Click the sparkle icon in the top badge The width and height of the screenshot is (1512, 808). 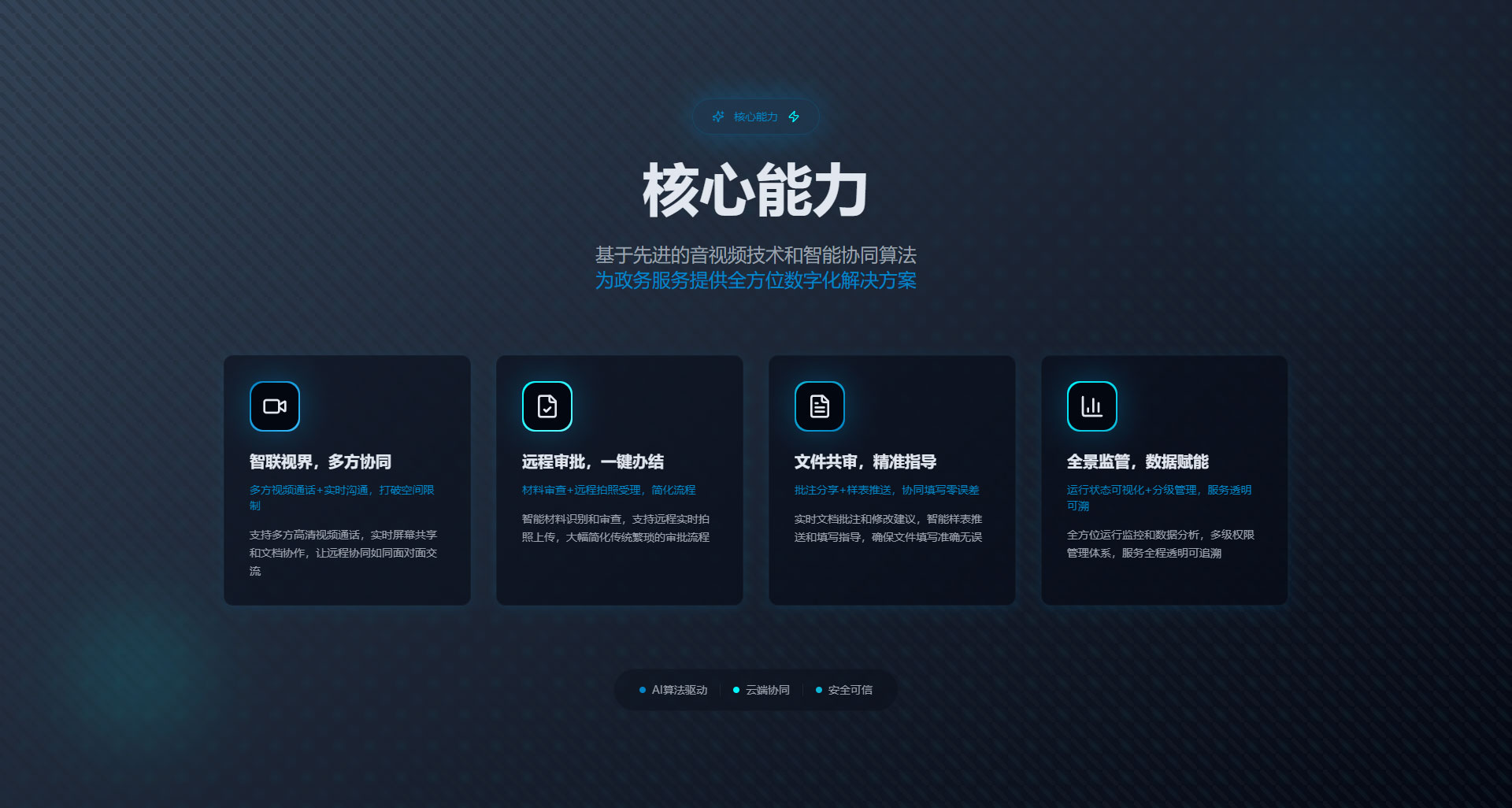[718, 117]
